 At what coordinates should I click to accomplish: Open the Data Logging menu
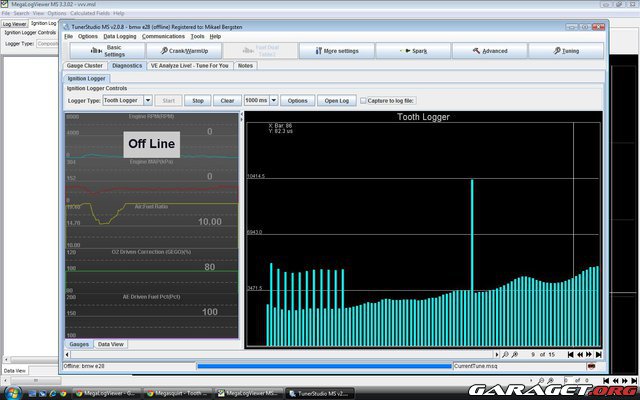(x=120, y=36)
